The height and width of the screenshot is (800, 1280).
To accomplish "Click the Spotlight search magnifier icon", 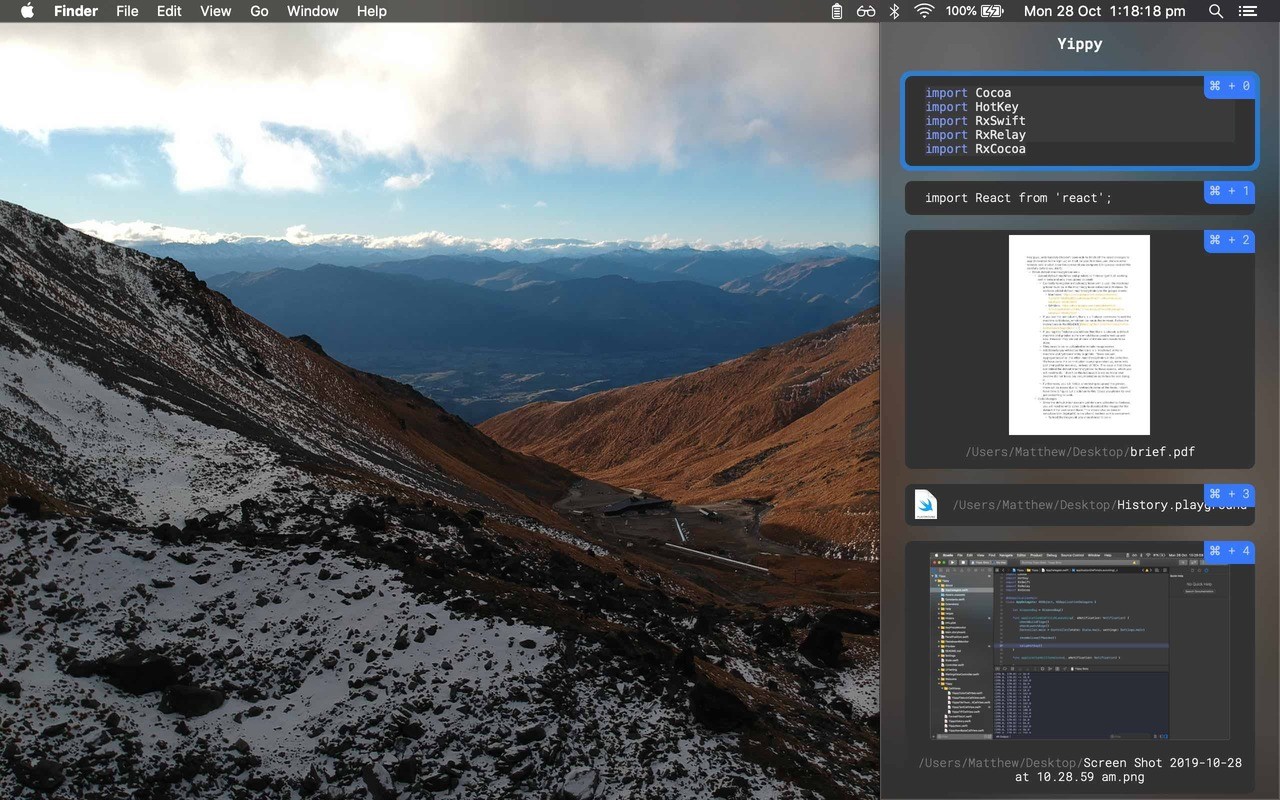I will click(1215, 11).
